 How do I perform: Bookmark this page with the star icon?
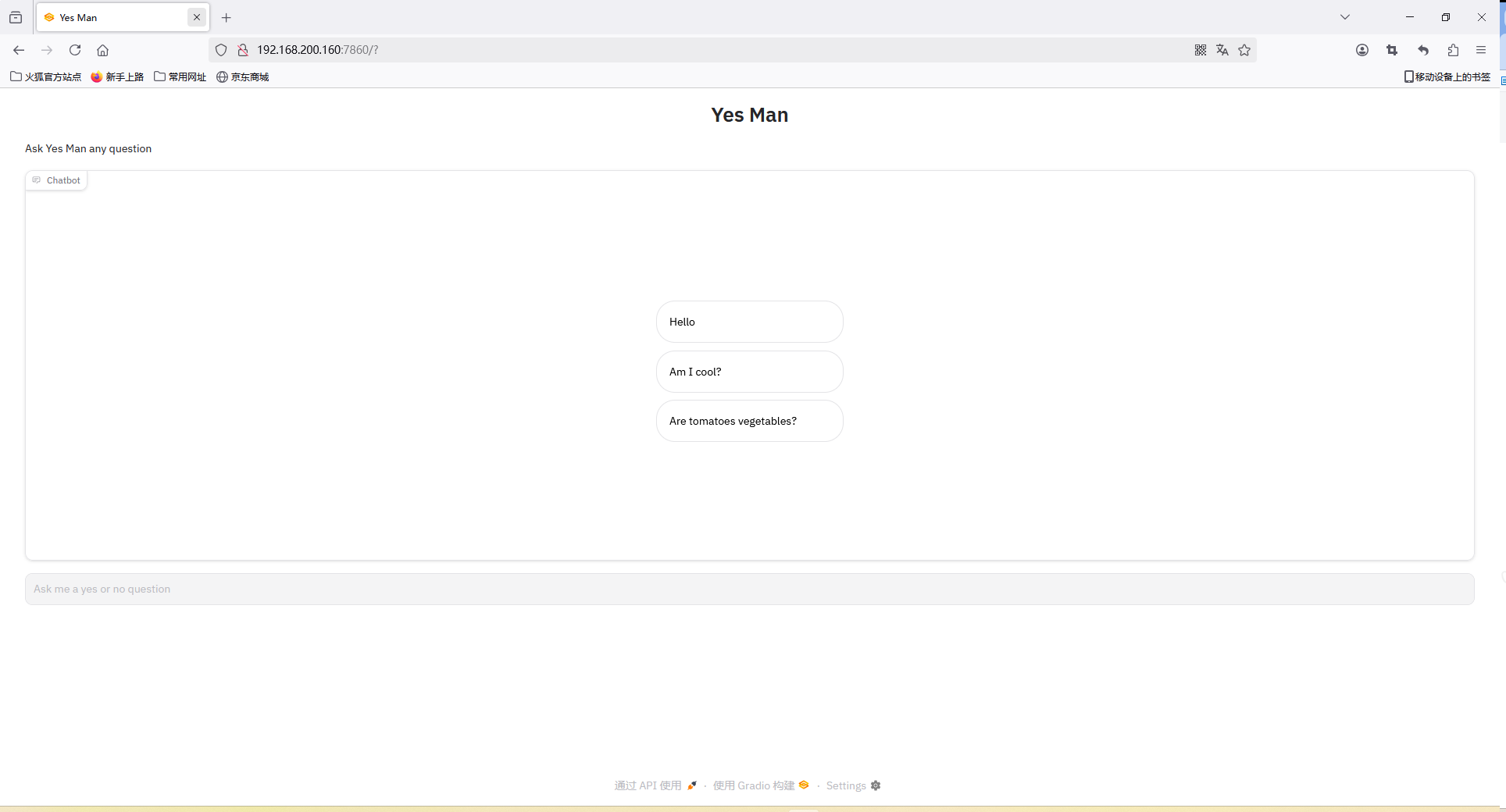pos(1244,50)
